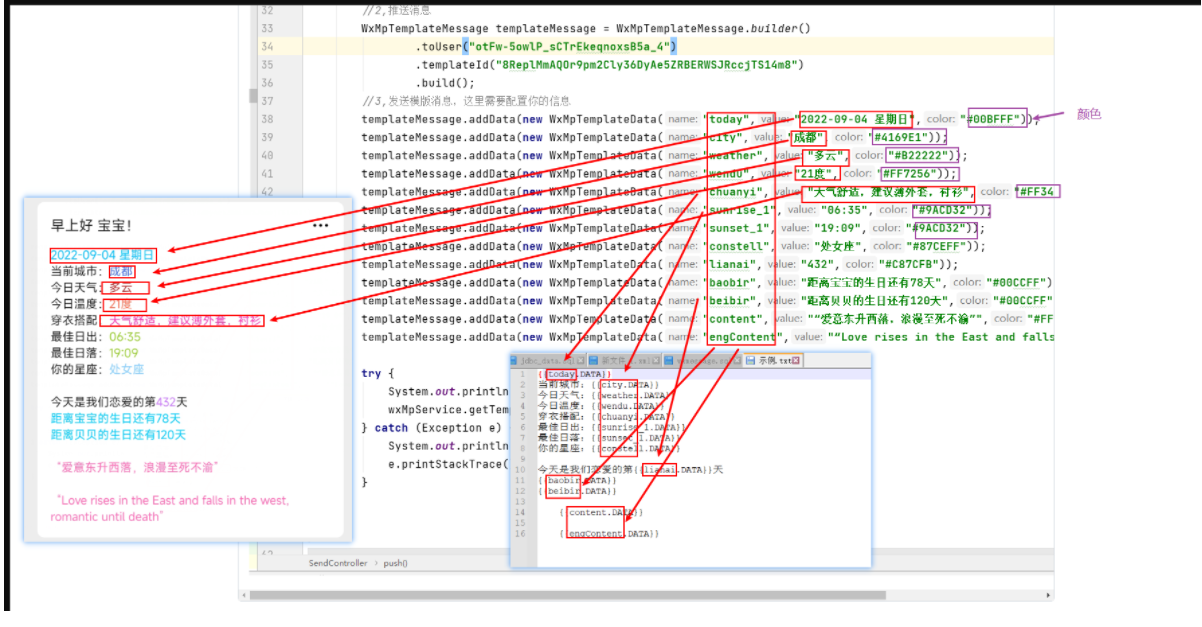
Task: Click the #4169E1 color value for city
Action: click(902, 137)
